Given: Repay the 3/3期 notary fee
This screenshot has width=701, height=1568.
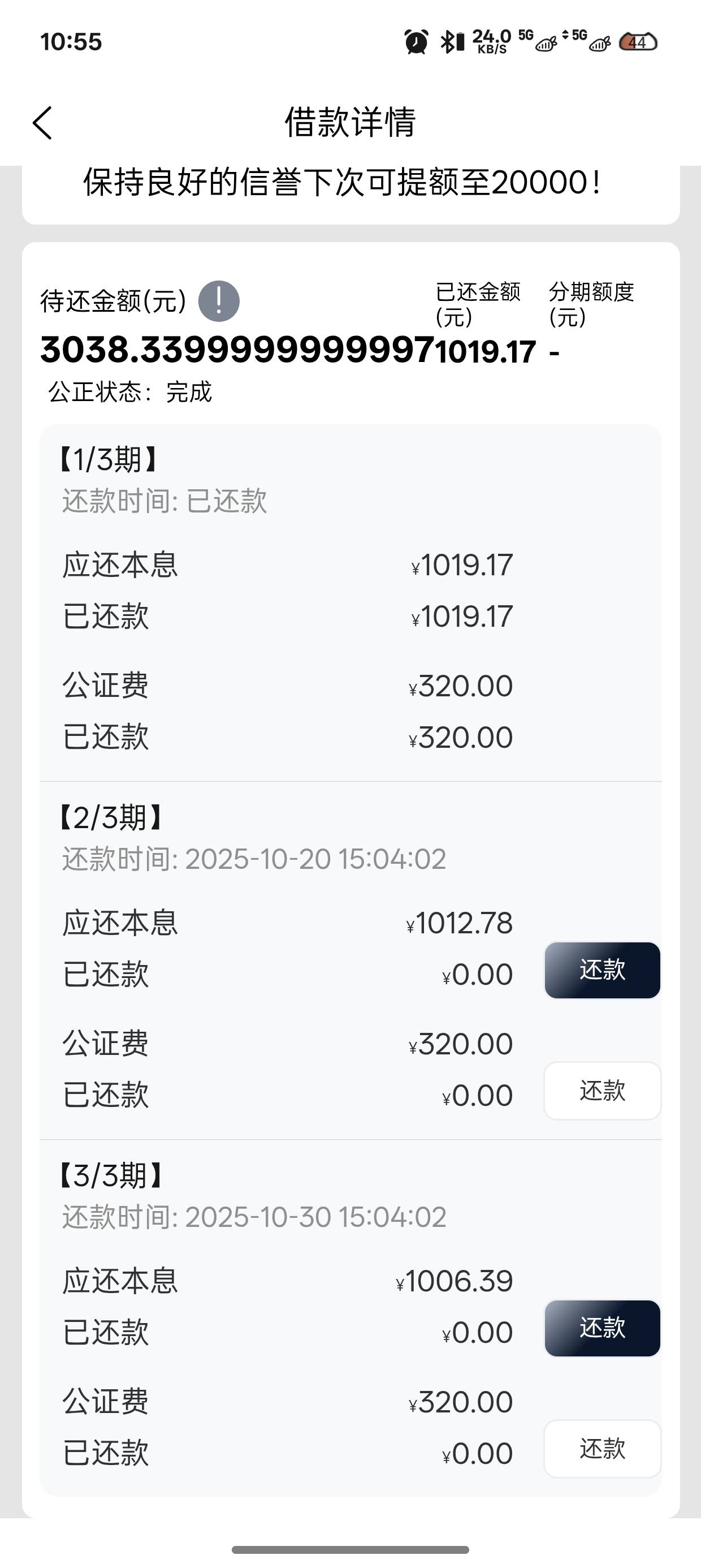Looking at the screenshot, I should [x=602, y=1449].
